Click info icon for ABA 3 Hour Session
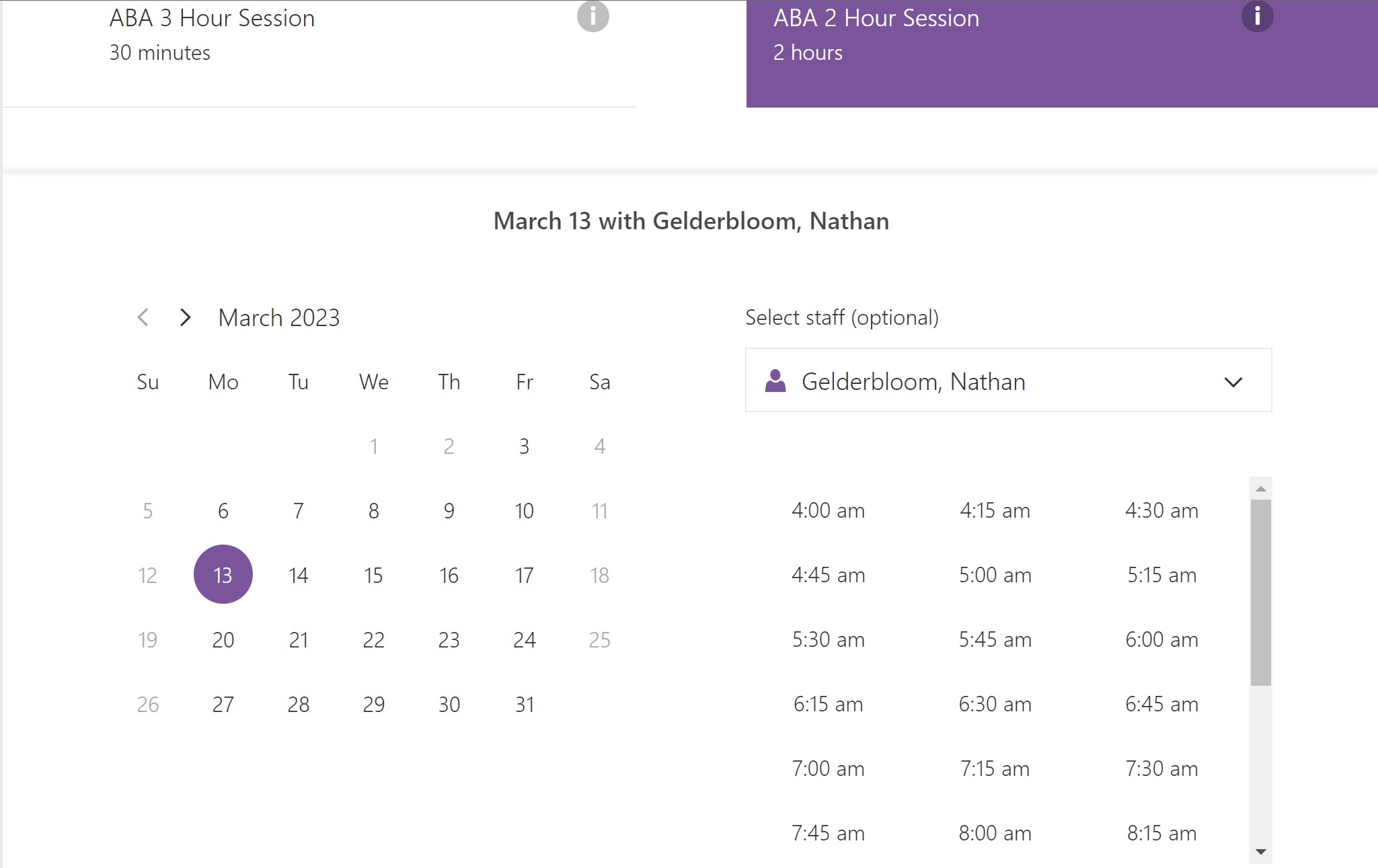This screenshot has height=868, width=1378. tap(592, 16)
